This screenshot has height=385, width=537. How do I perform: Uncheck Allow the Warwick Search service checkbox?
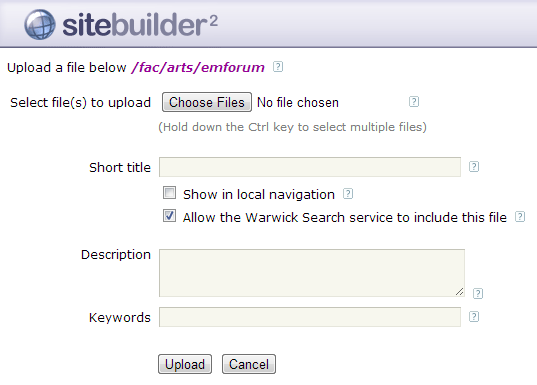(170, 216)
